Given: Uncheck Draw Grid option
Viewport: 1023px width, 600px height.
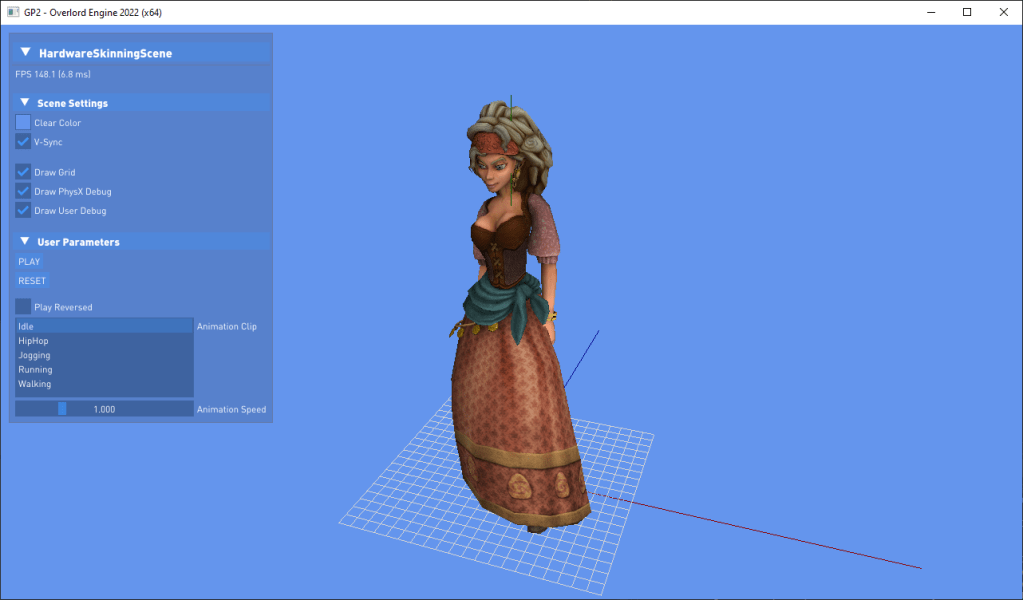Looking at the screenshot, I should coord(23,172).
